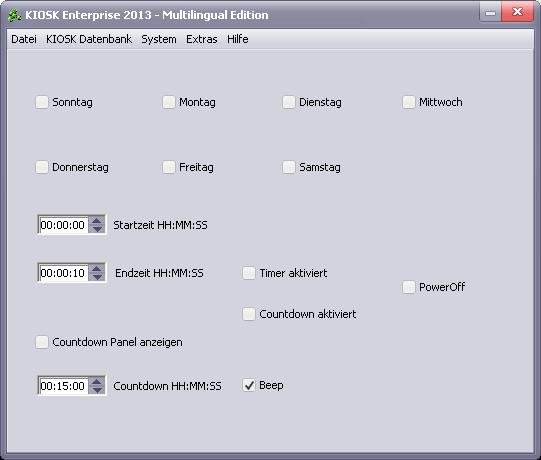Screen dimensions: 541x460
Task: Enable the Sonntag checkbox
Action: [x=42, y=102]
